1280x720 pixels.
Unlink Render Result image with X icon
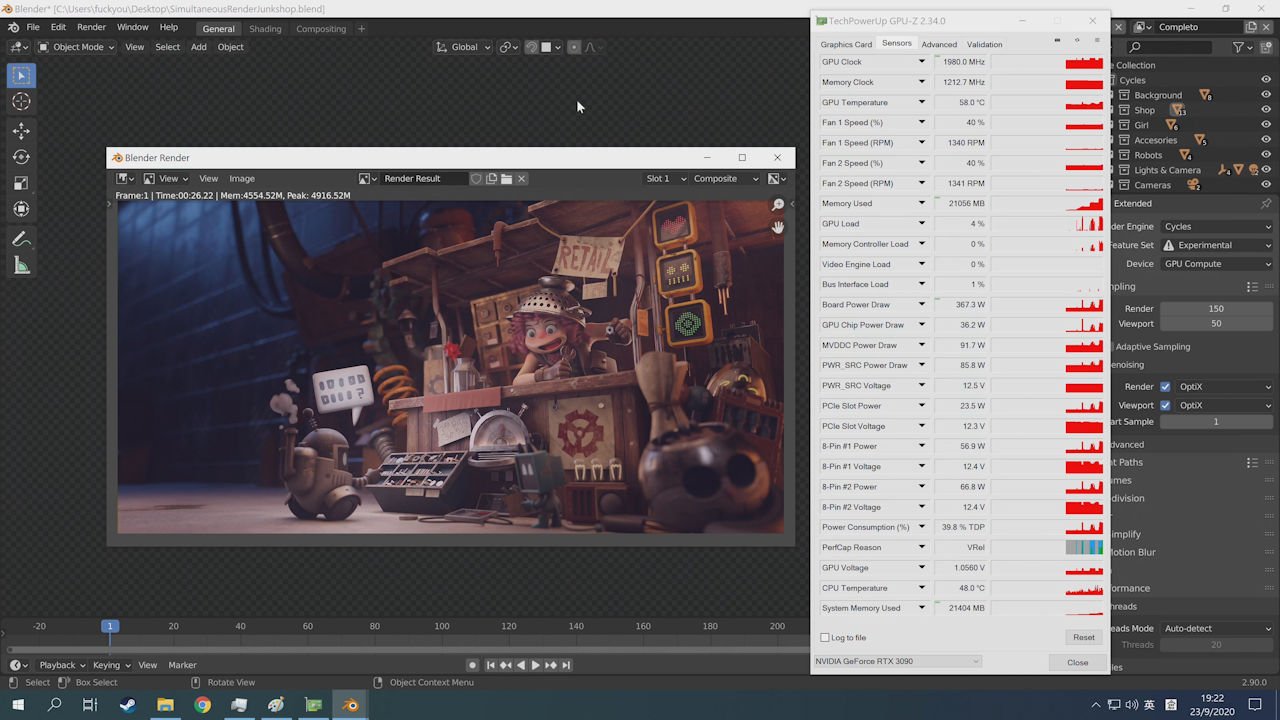522,179
